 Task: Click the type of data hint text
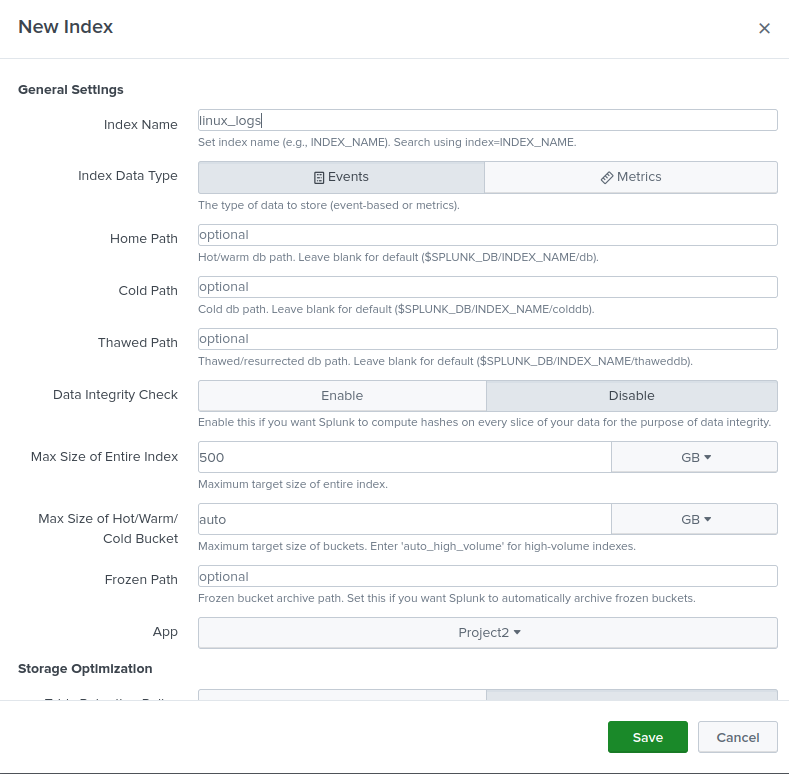click(x=329, y=205)
